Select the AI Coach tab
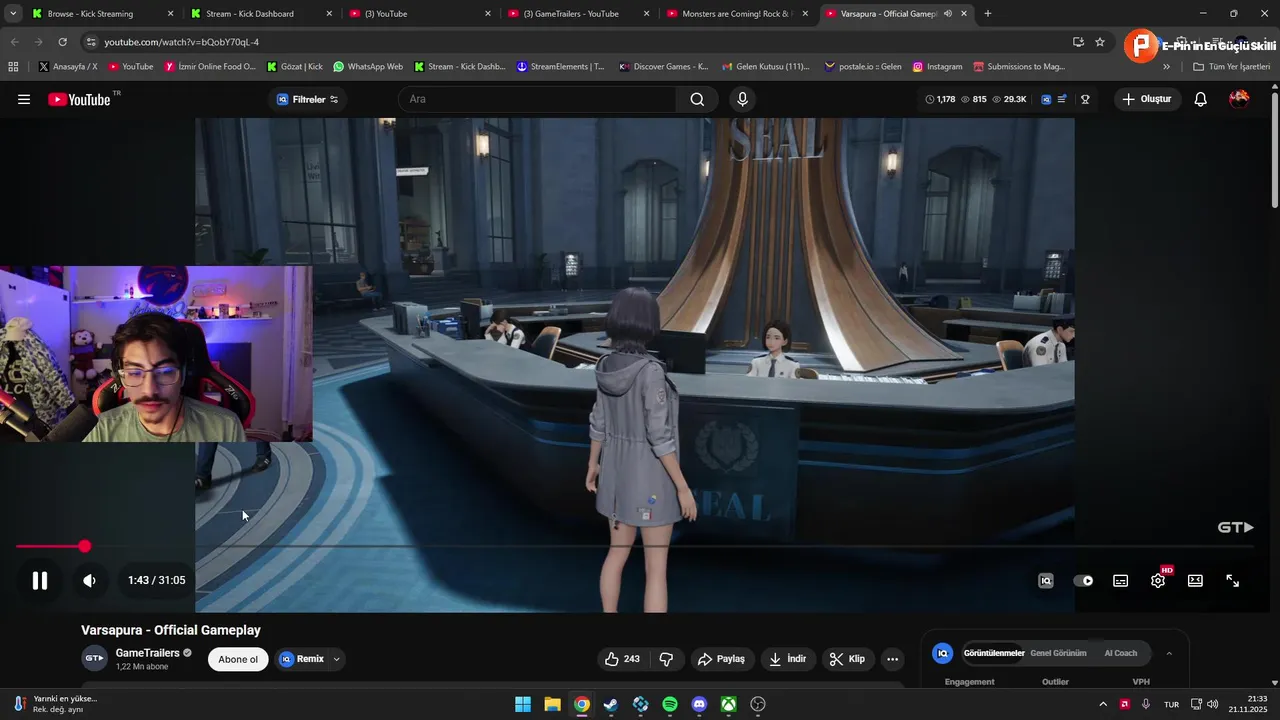 (1121, 653)
